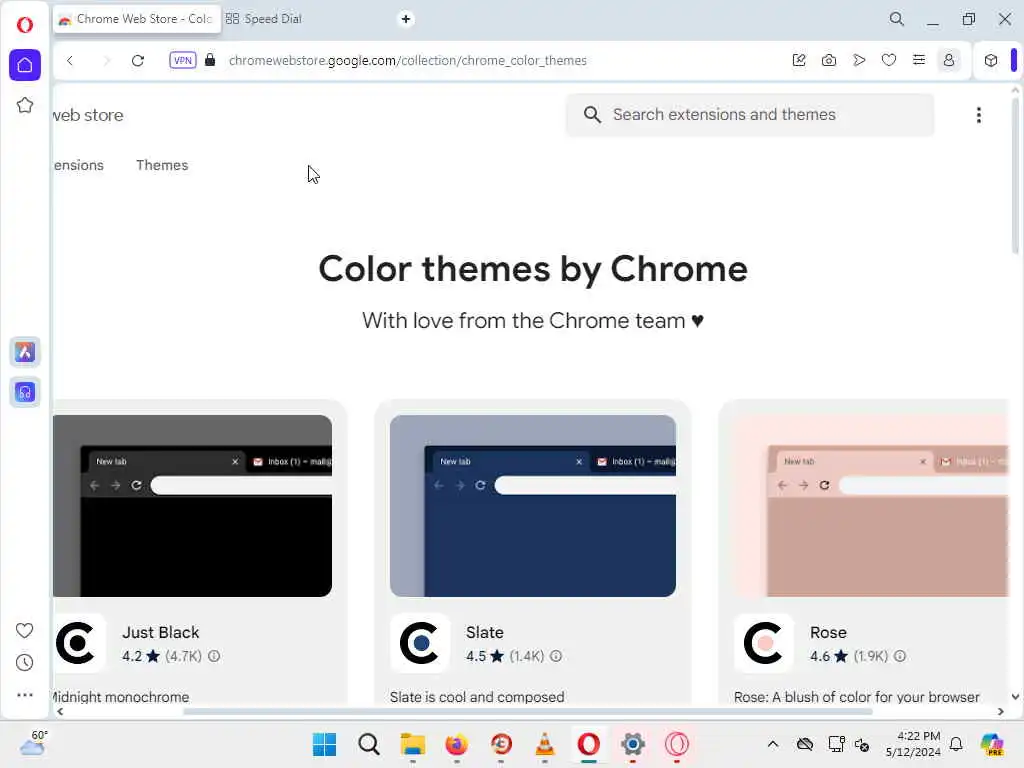Click the edit/share page icon in toolbar
This screenshot has height=768, width=1024.
click(x=799, y=60)
